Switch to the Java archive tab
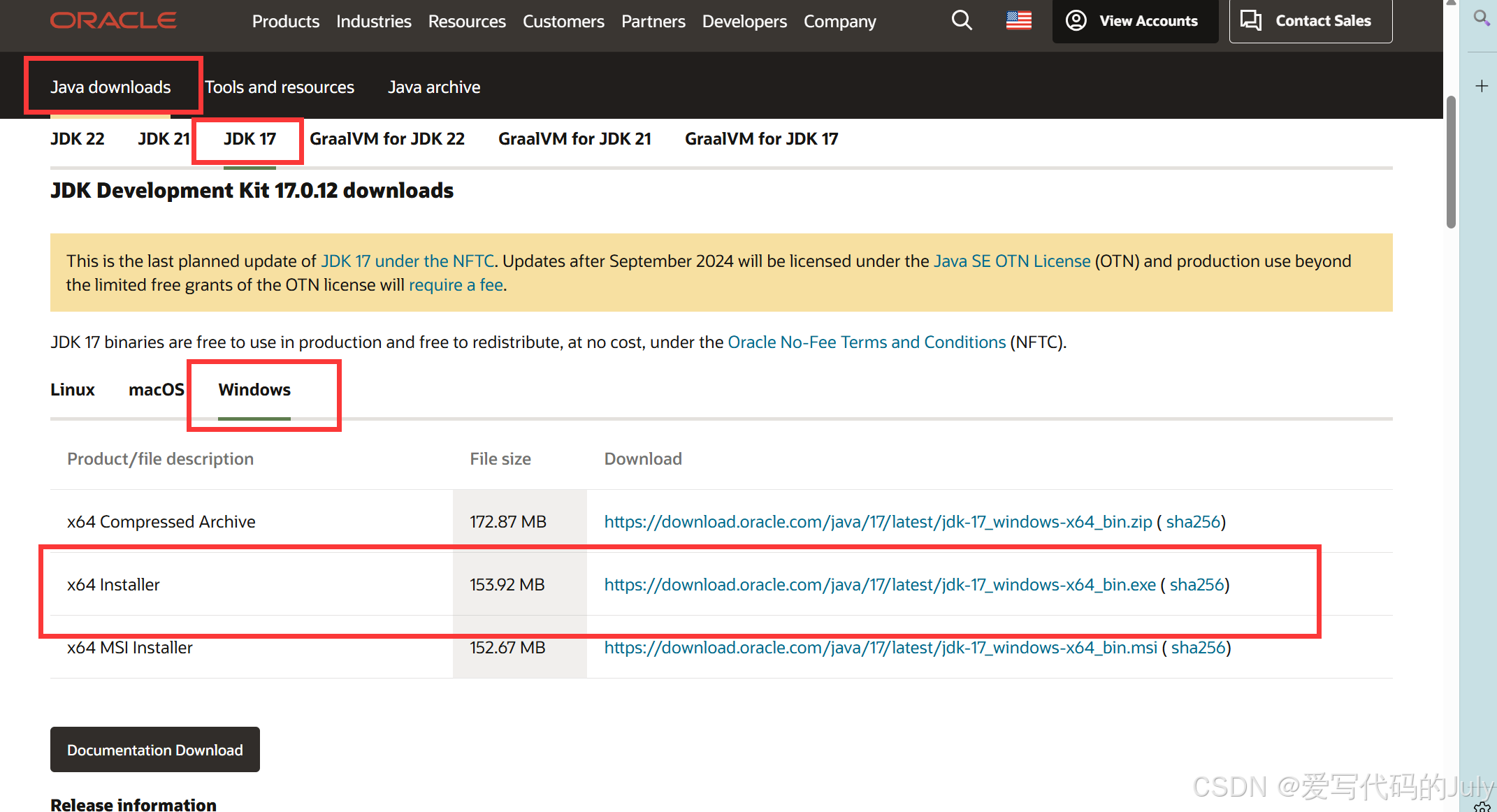This screenshot has width=1497, height=812. [434, 87]
